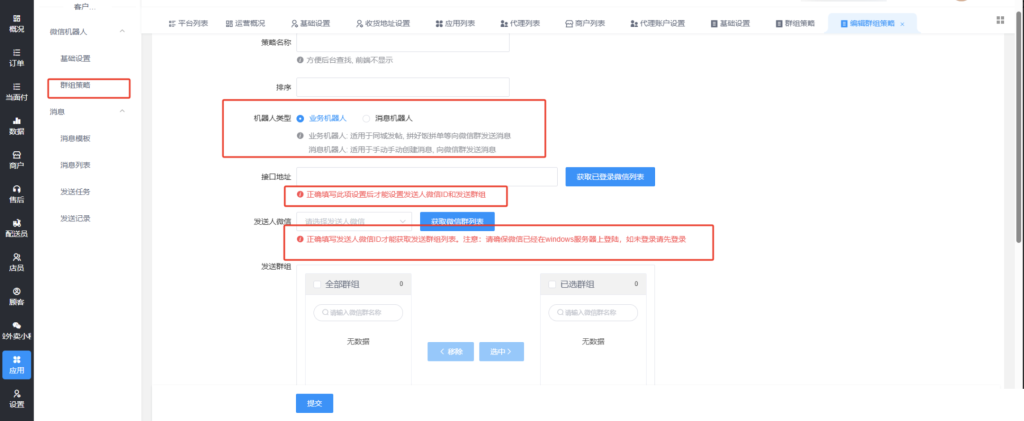The image size is (1024, 421).
Task: Tick the 已选群组 checkbox
Action: (553, 285)
